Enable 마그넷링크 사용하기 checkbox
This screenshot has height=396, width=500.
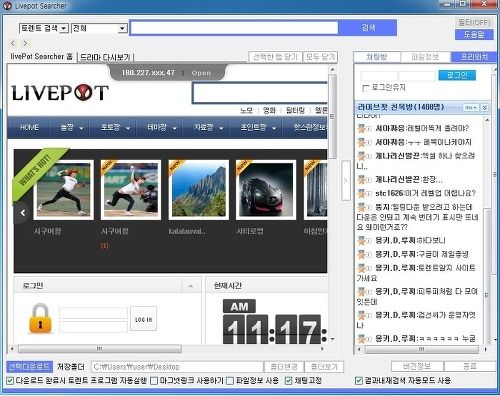(154, 381)
